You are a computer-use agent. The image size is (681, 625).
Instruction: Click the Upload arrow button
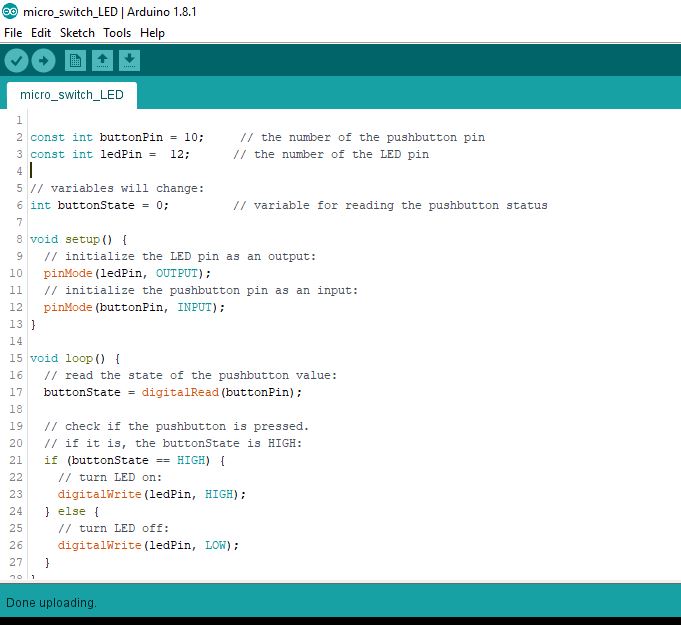click(x=43, y=60)
